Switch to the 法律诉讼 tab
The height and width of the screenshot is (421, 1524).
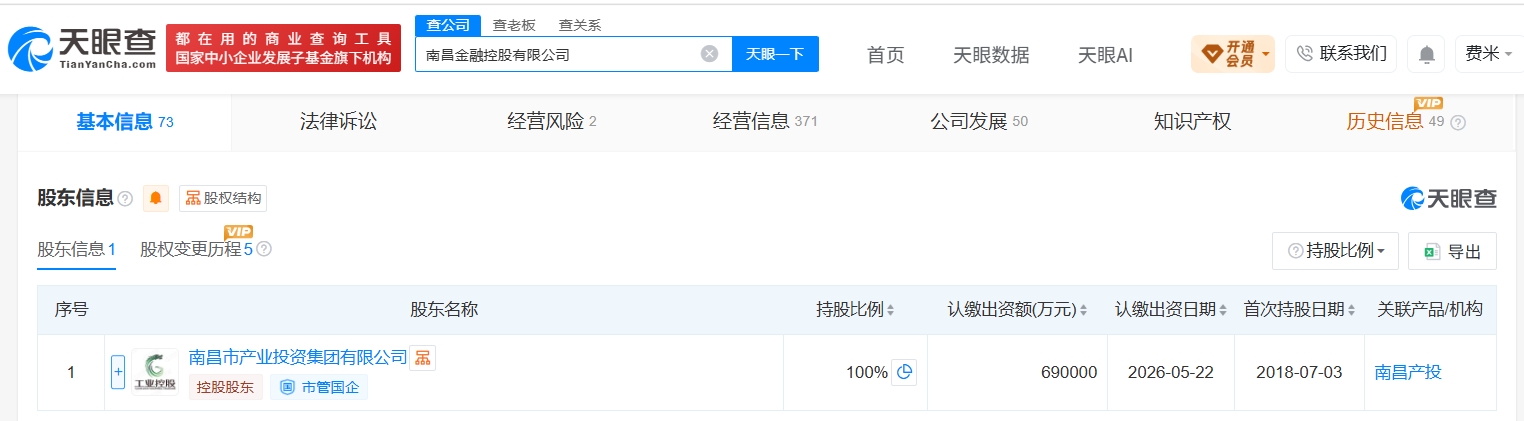click(x=338, y=122)
